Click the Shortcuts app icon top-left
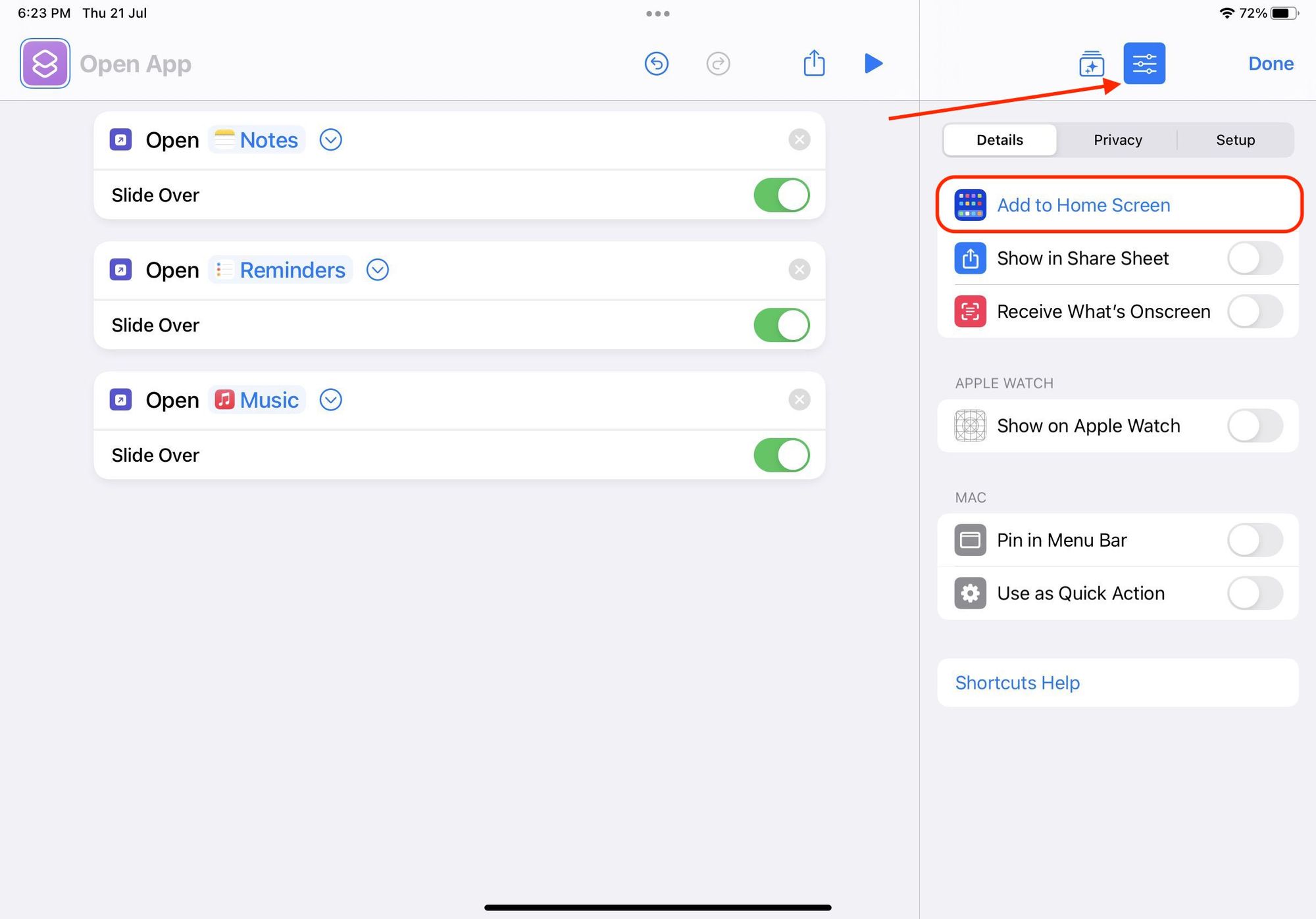The height and width of the screenshot is (919, 1316). coord(44,63)
